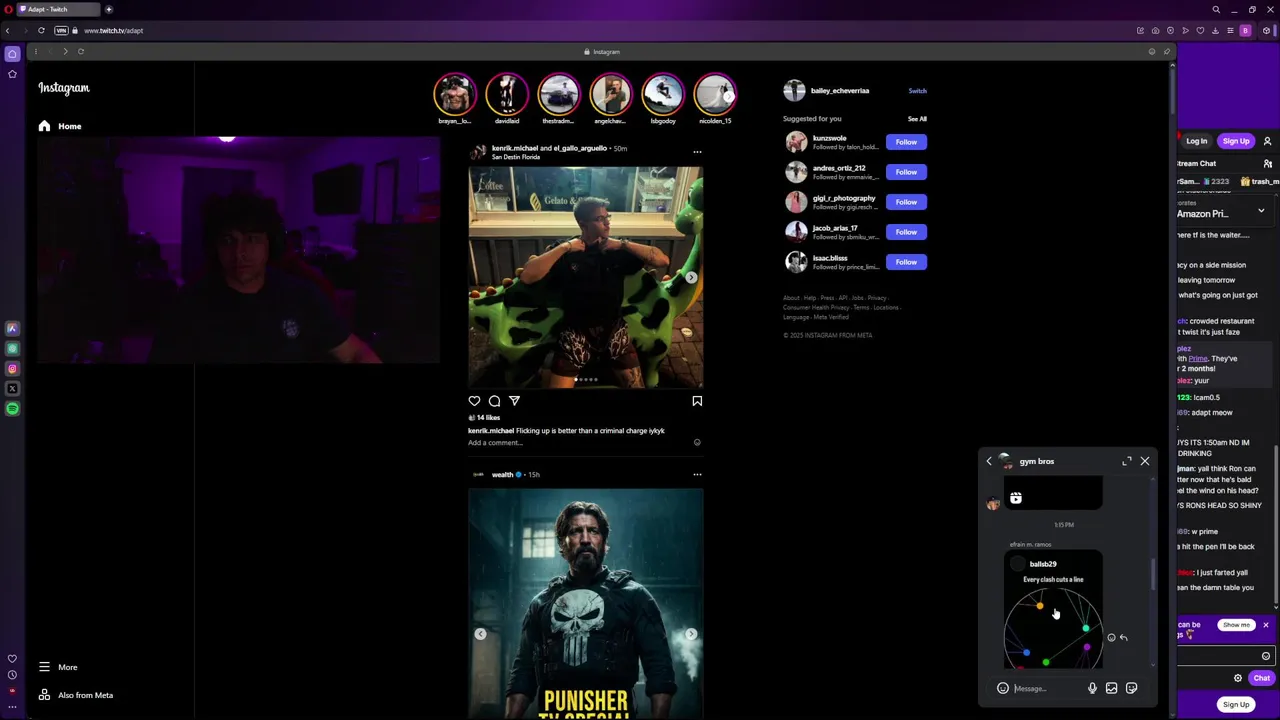This screenshot has width=1280, height=720.
Task: Open Instagram panel three-dot menu
Action: [x=35, y=51]
